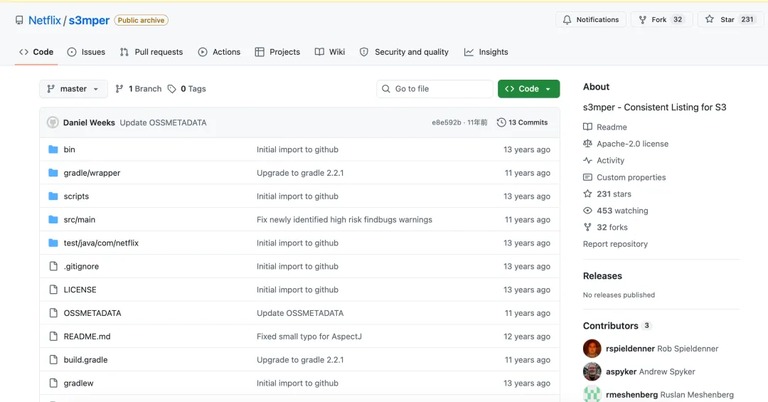
Task: Click rspieldenner's avatar thumbnail
Action: click(x=592, y=349)
